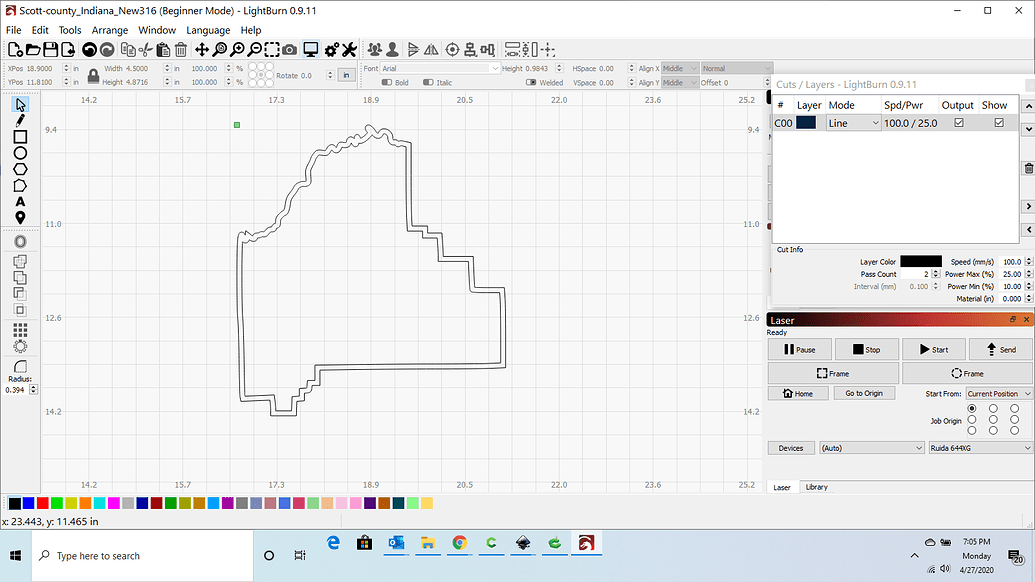Viewport: 1035px width, 582px height.
Task: Toggle Output checkbox for layer C00
Action: (x=957, y=122)
